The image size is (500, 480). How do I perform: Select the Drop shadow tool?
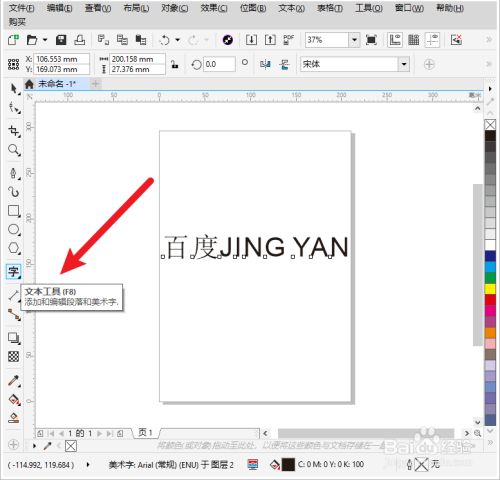tap(14, 338)
